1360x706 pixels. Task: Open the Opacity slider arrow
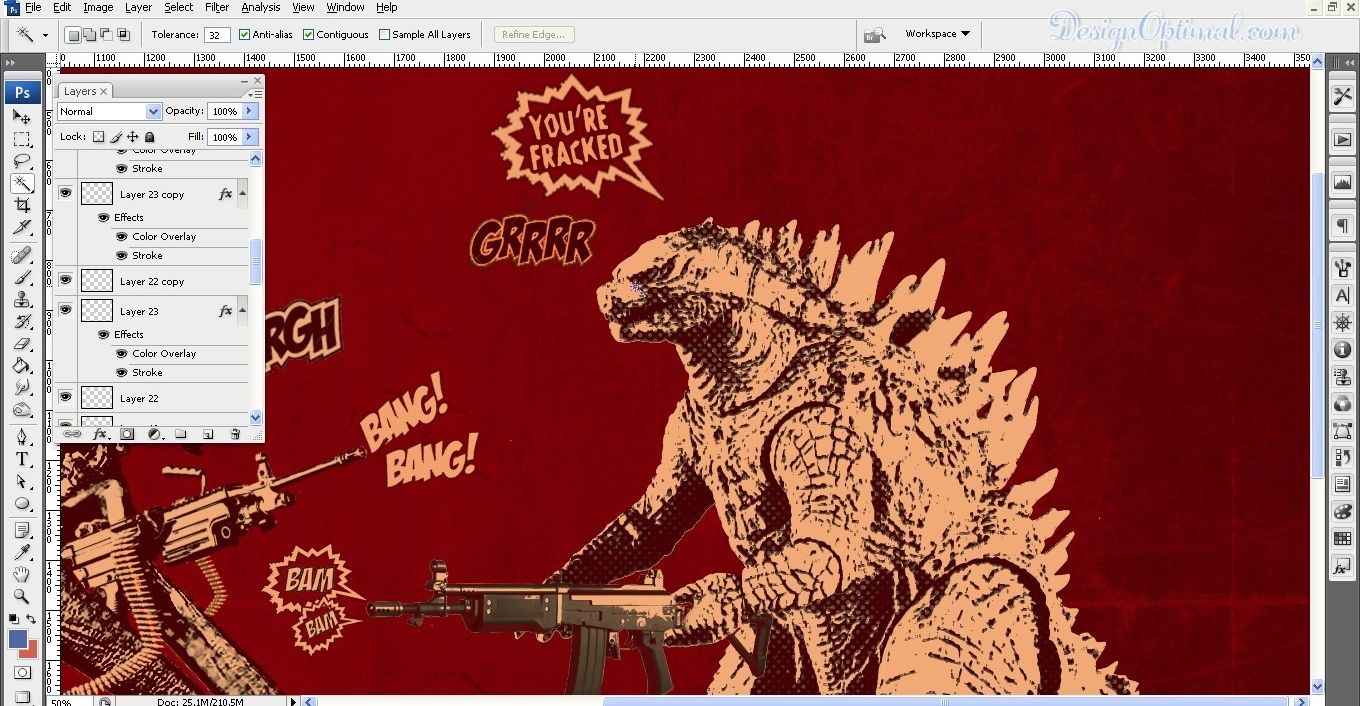point(250,111)
